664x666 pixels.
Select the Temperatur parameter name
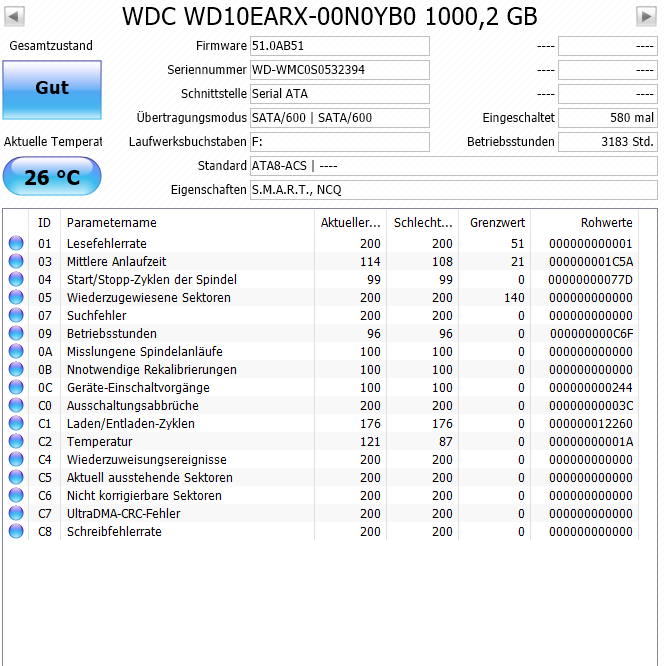tap(99, 441)
